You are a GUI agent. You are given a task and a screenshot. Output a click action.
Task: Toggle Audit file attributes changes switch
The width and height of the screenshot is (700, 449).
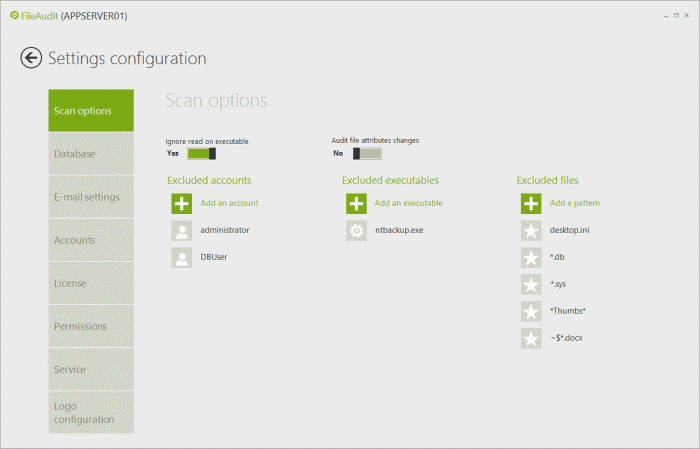tap(367, 154)
